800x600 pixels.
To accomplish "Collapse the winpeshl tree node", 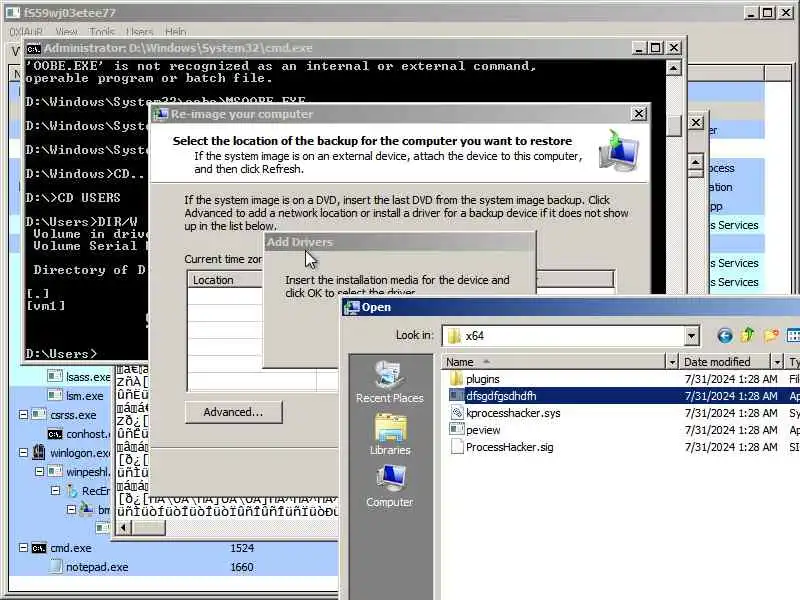I will click(x=39, y=471).
